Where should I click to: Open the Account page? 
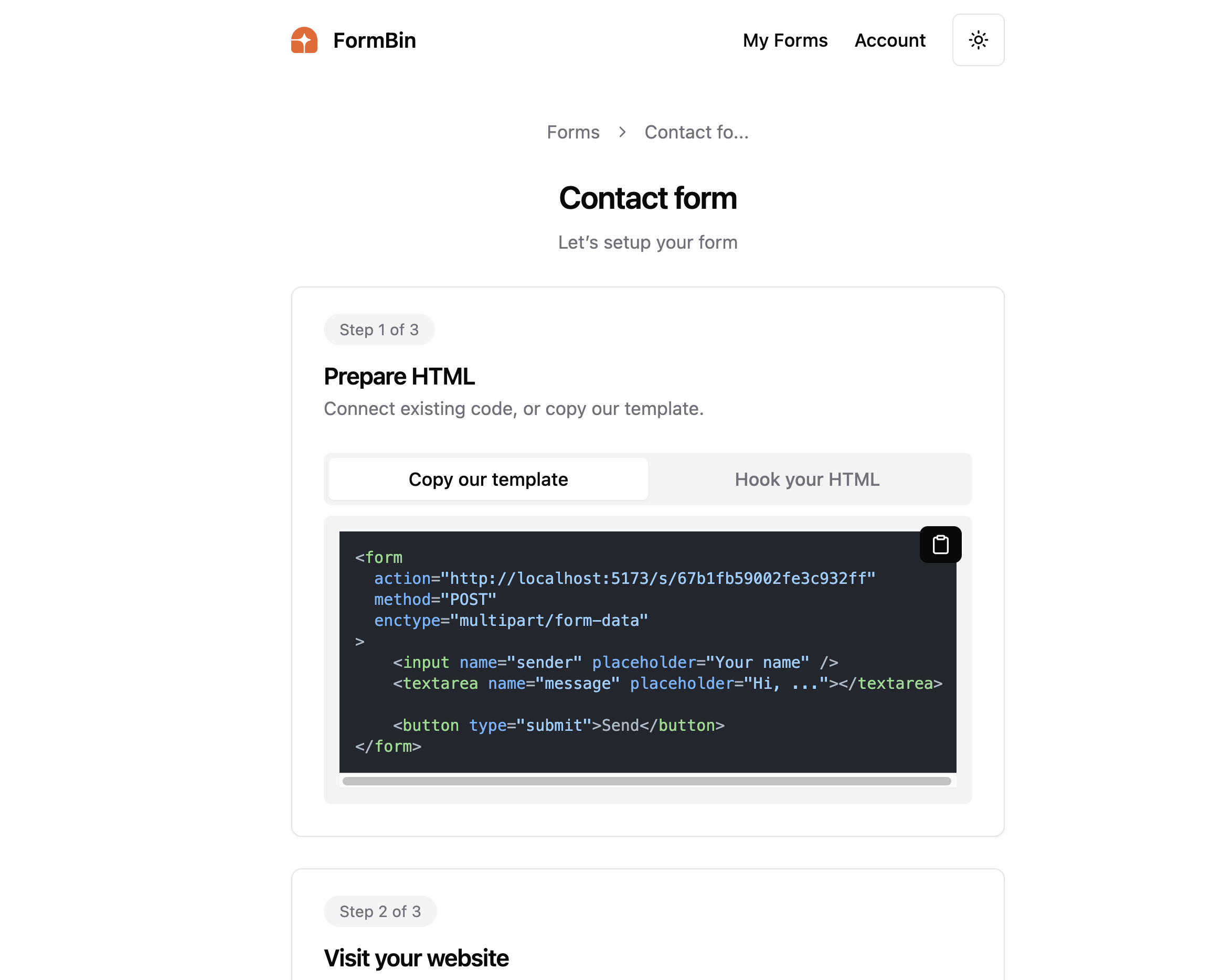[890, 40]
